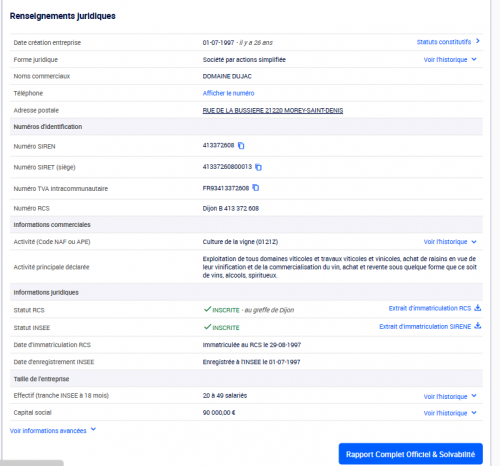This screenshot has width=500, height=466.
Task: Click the Numéro SIRET (siège) label
Action: pyautogui.click(x=44, y=167)
